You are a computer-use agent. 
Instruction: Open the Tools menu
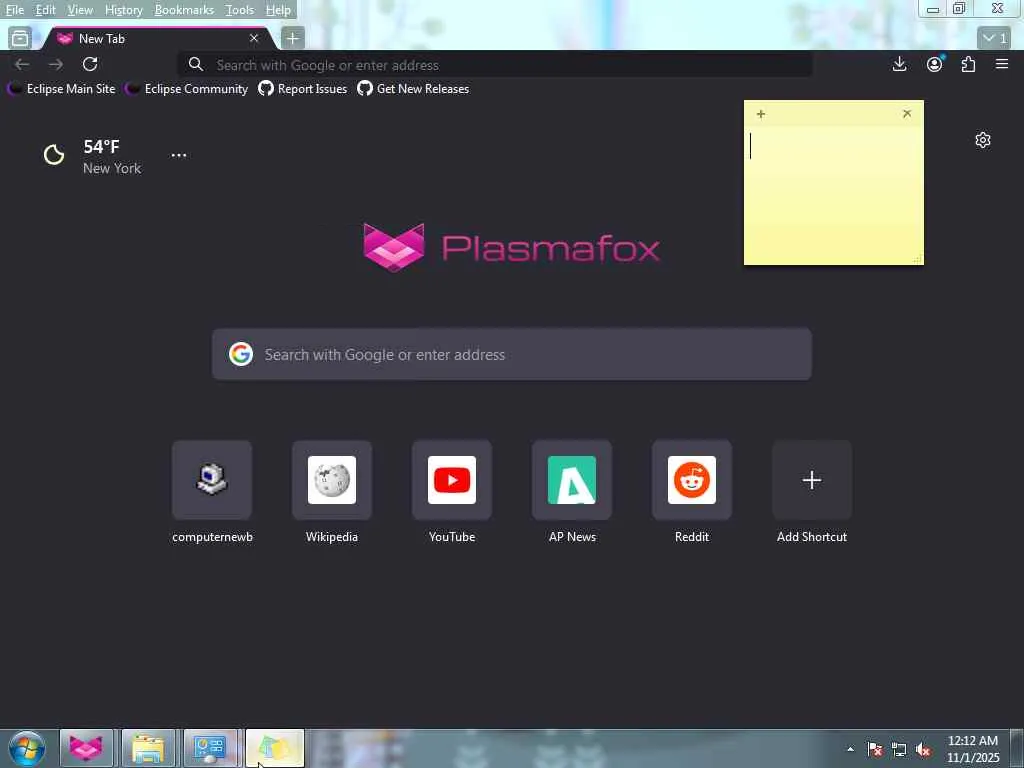click(x=239, y=10)
